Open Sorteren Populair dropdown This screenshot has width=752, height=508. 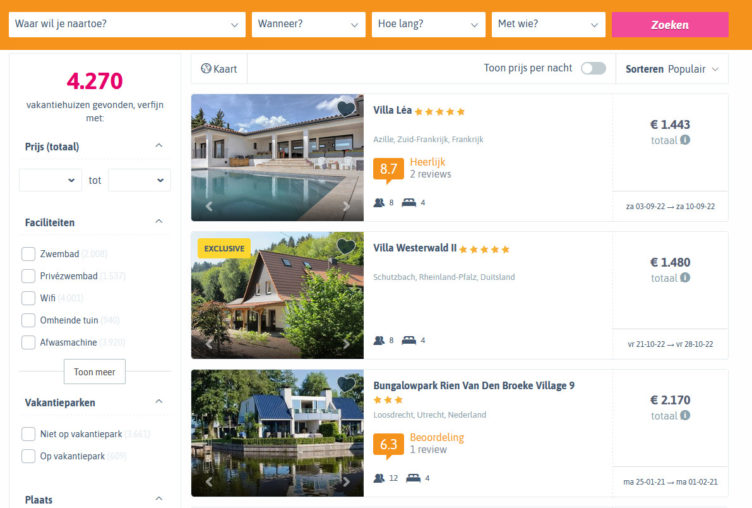(672, 69)
